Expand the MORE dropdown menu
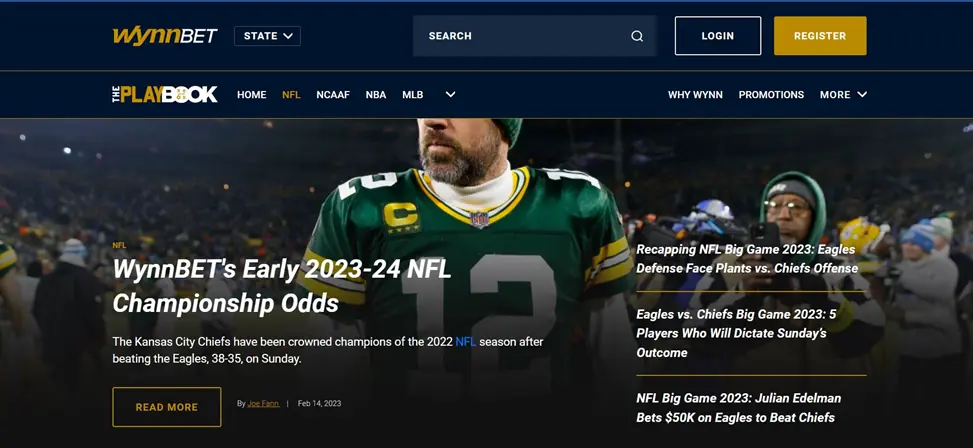Image resolution: width=973 pixels, height=448 pixels. coord(843,95)
